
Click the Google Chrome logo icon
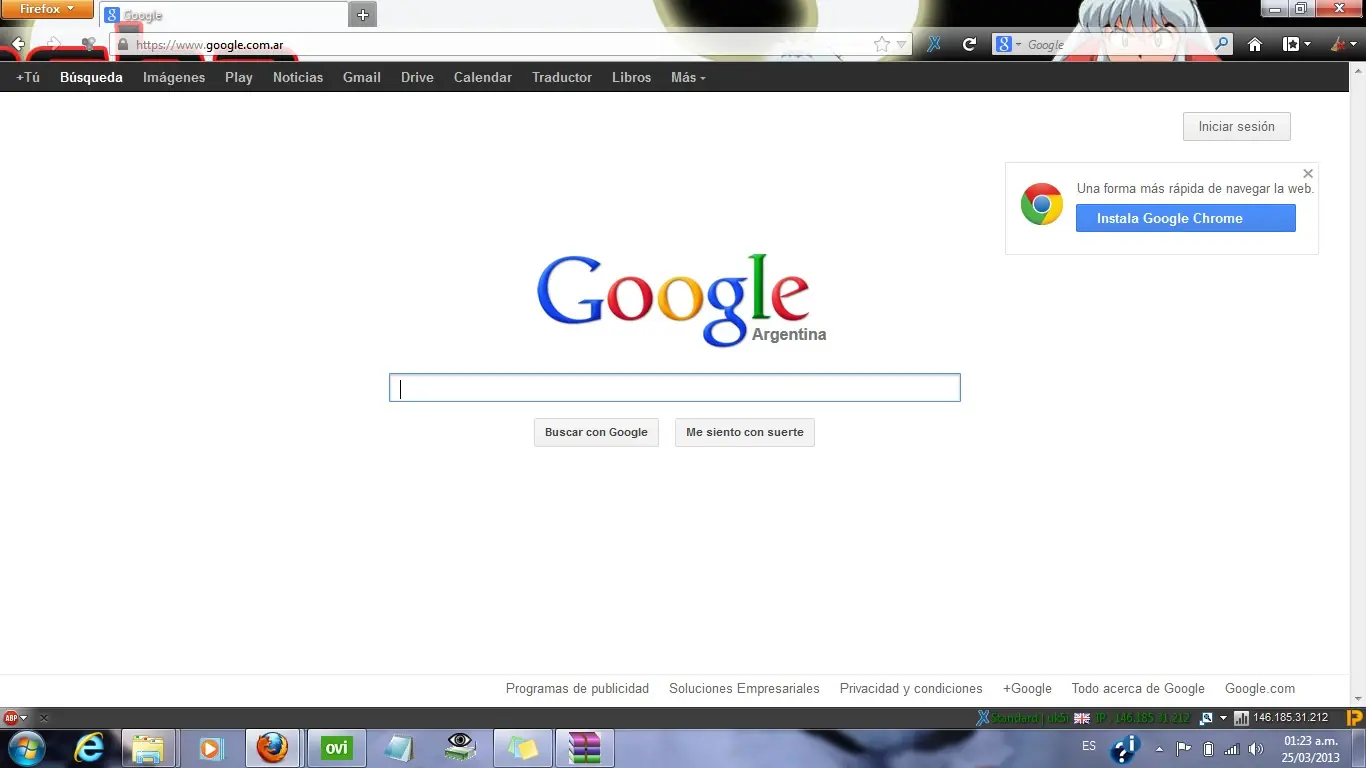pyautogui.click(x=1041, y=204)
